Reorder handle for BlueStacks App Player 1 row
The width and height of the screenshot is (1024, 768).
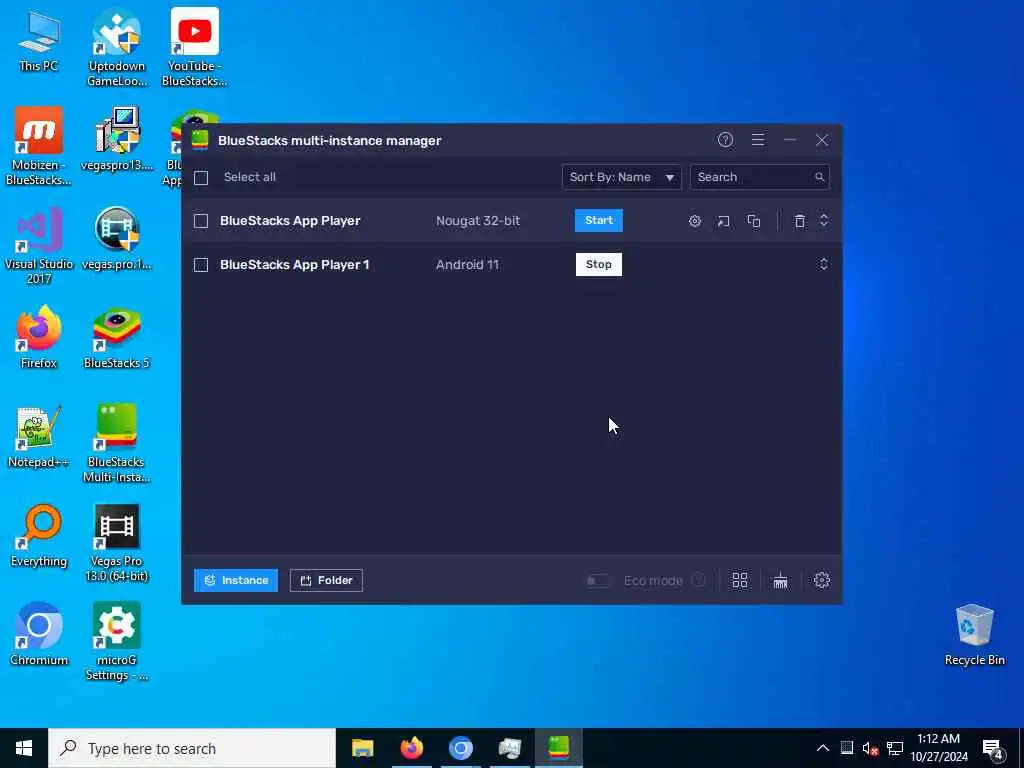[824, 264]
